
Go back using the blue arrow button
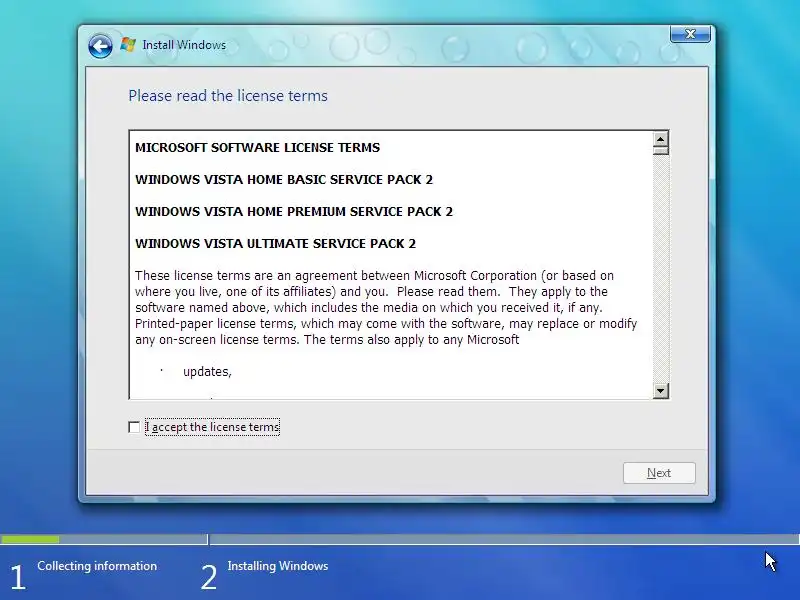(x=100, y=46)
